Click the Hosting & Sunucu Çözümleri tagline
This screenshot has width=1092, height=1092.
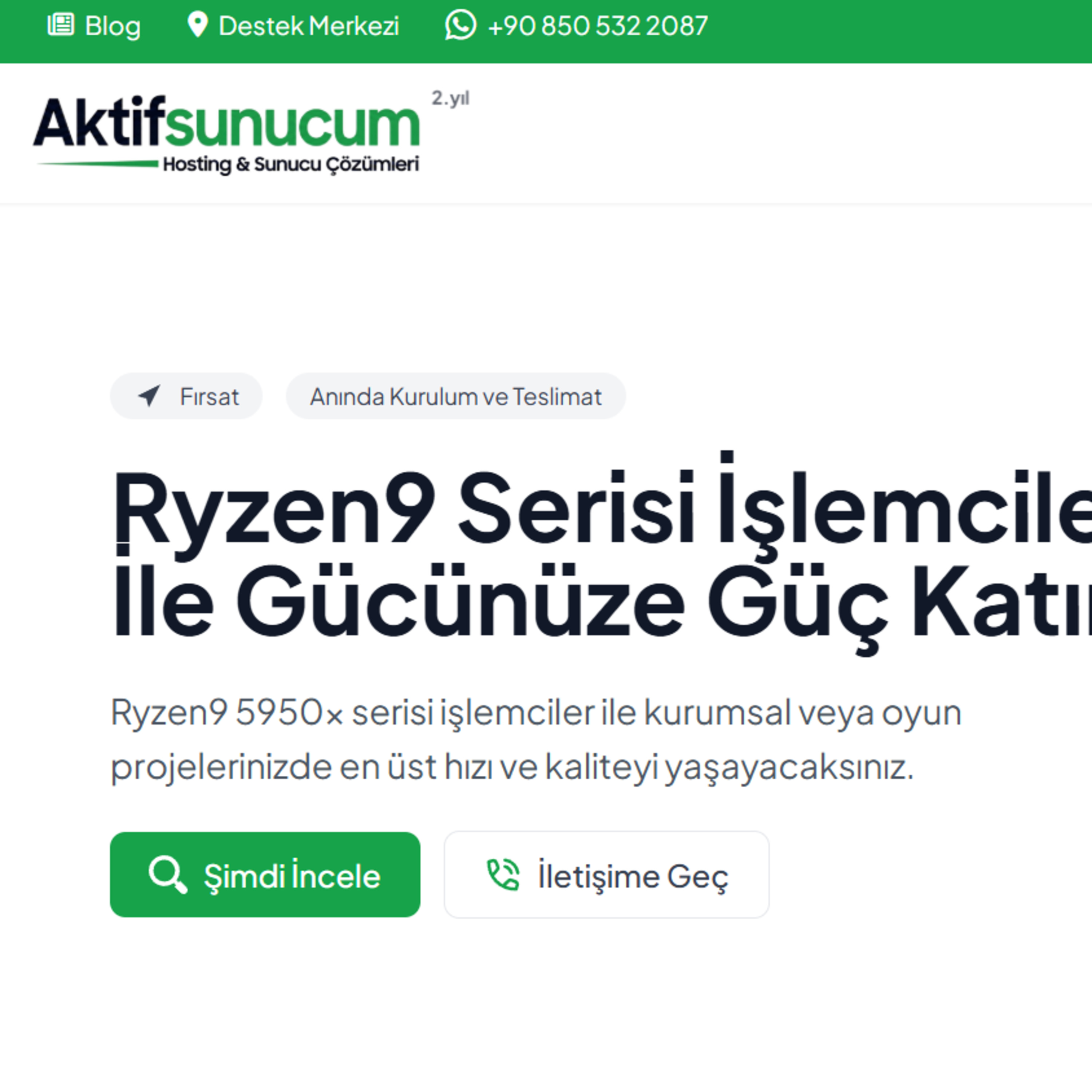click(291, 165)
